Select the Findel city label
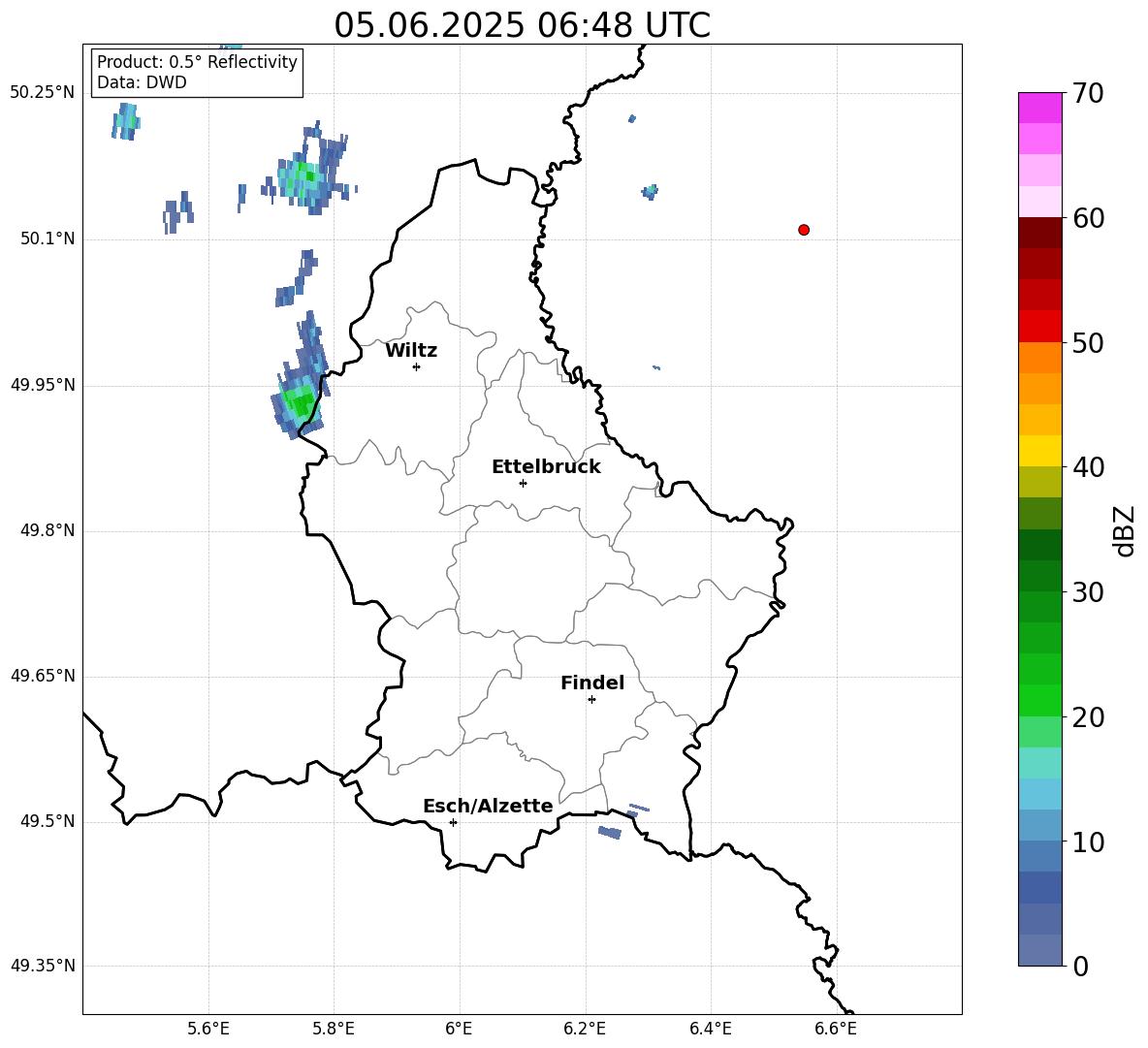This screenshot has width=1148, height=1048. click(592, 683)
